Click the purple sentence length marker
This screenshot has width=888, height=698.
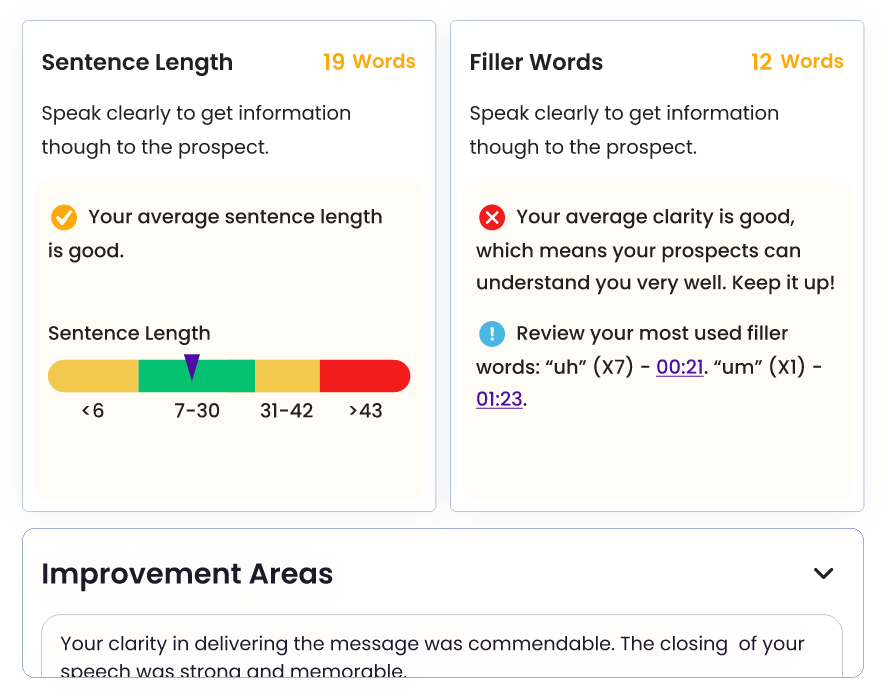[x=192, y=367]
